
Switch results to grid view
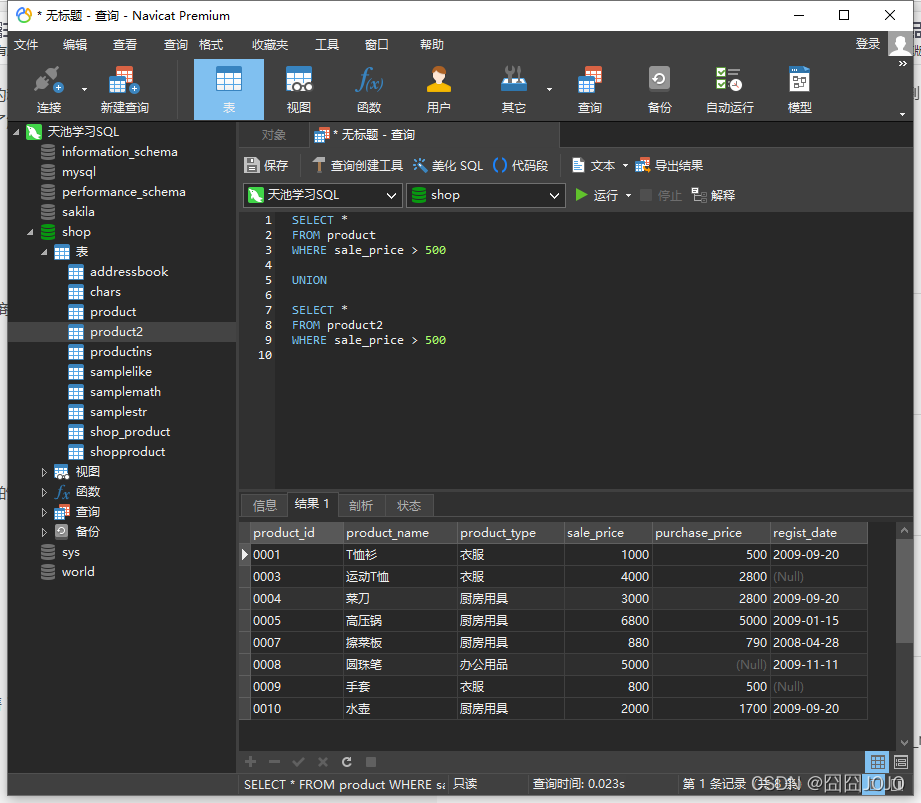click(878, 762)
